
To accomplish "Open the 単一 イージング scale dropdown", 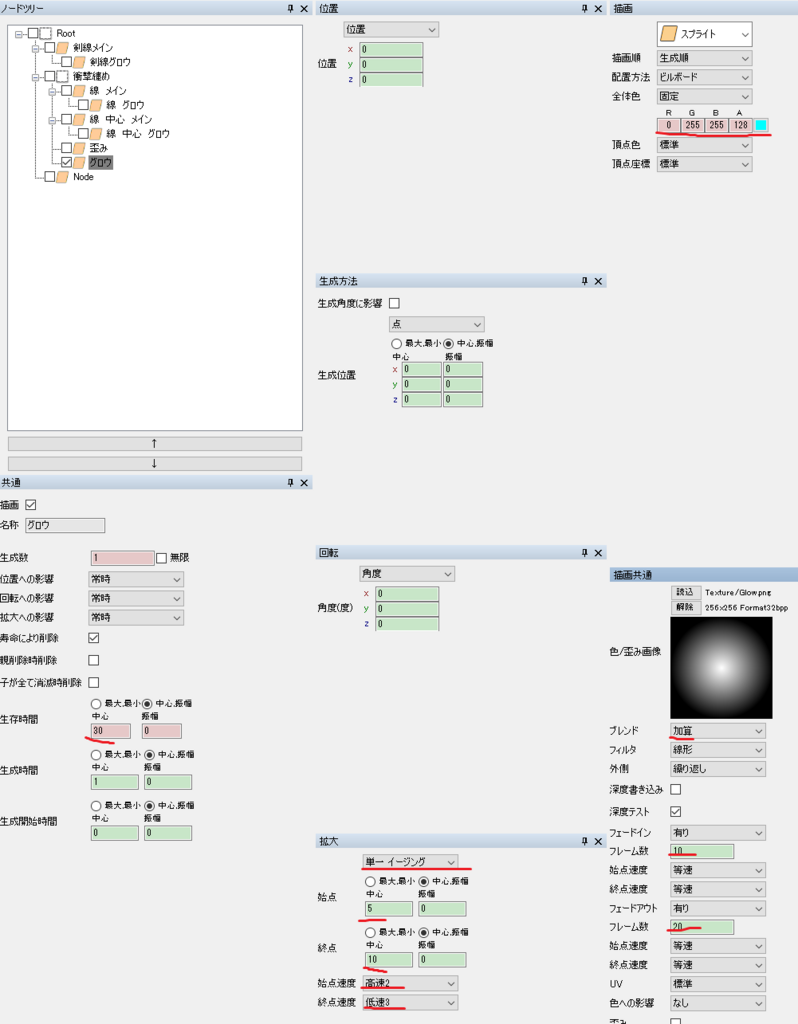I will coord(410,861).
